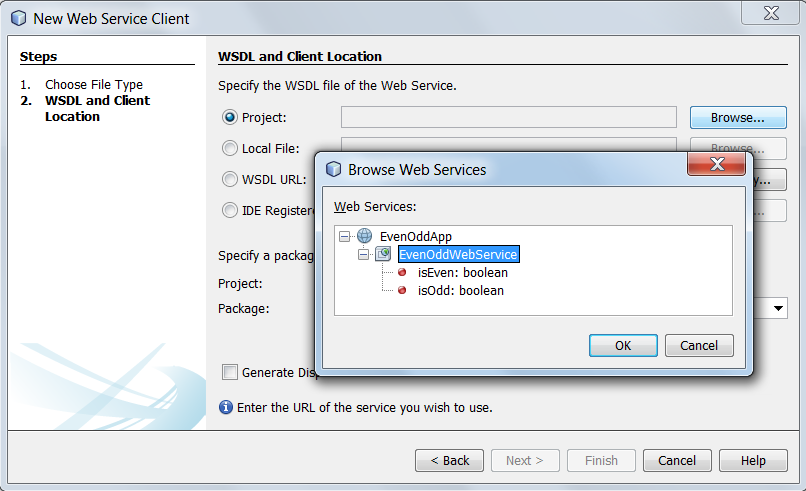Close the Browse Web Services dialog
This screenshot has width=806, height=491.
(x=717, y=164)
